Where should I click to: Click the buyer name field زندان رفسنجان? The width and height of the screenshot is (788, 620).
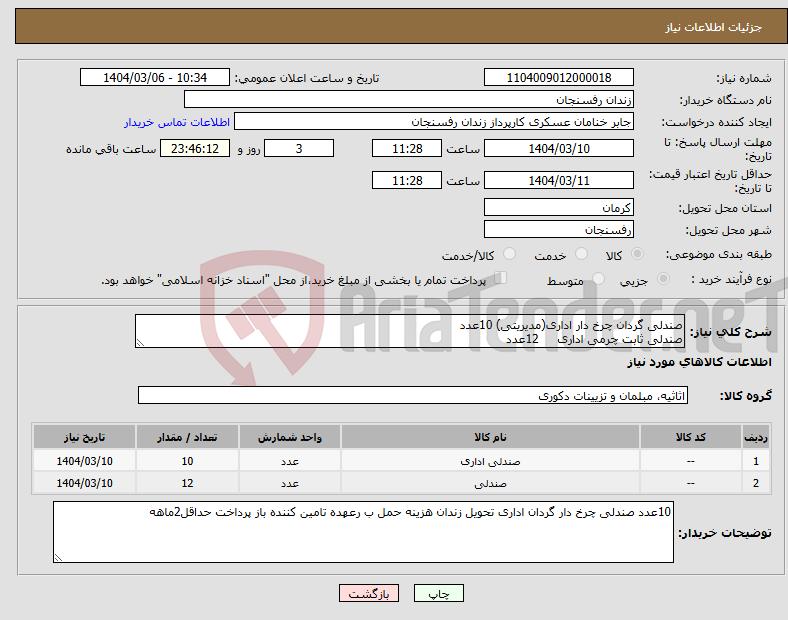tap(409, 99)
